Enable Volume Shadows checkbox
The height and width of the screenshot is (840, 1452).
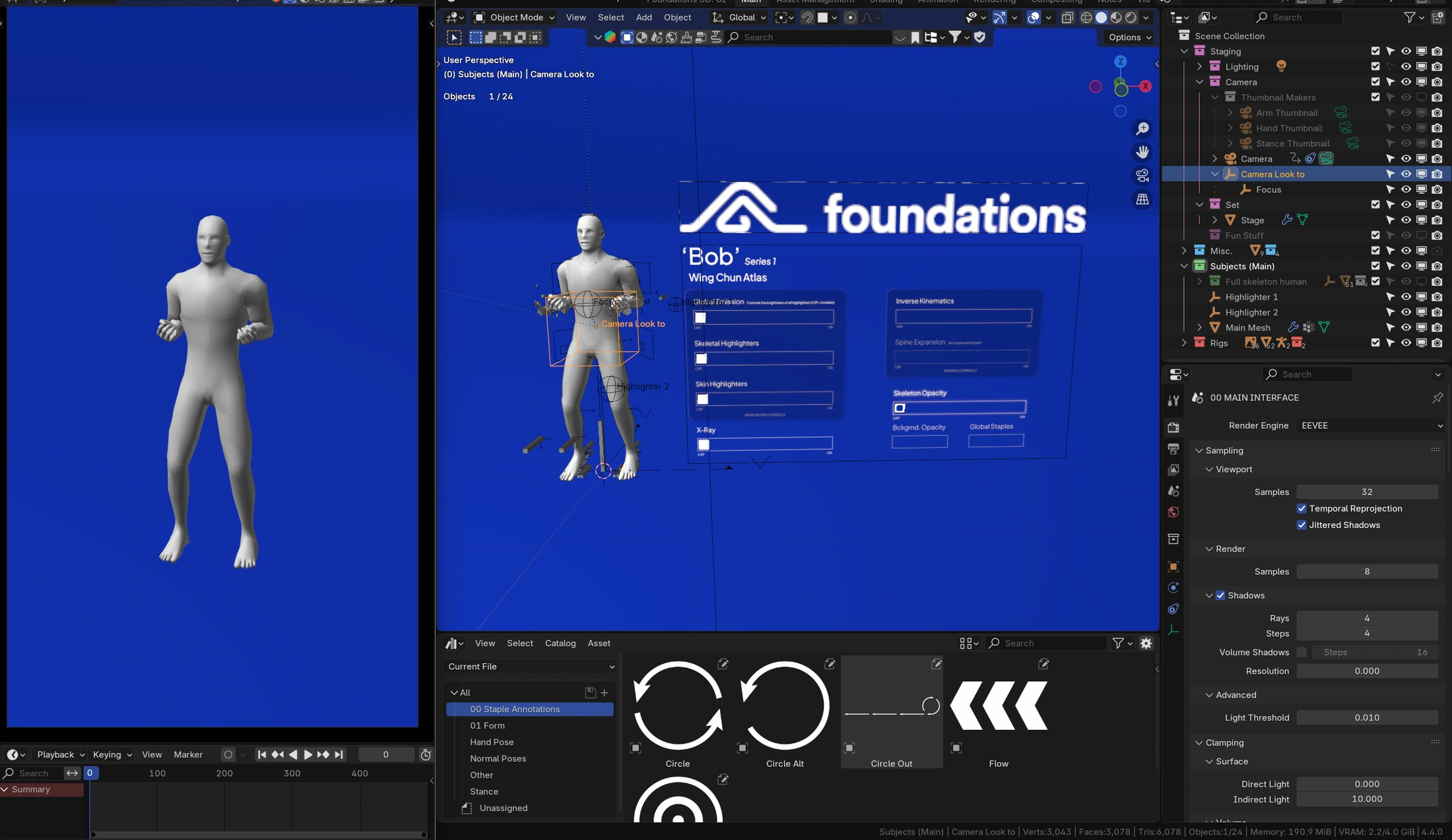1302,652
